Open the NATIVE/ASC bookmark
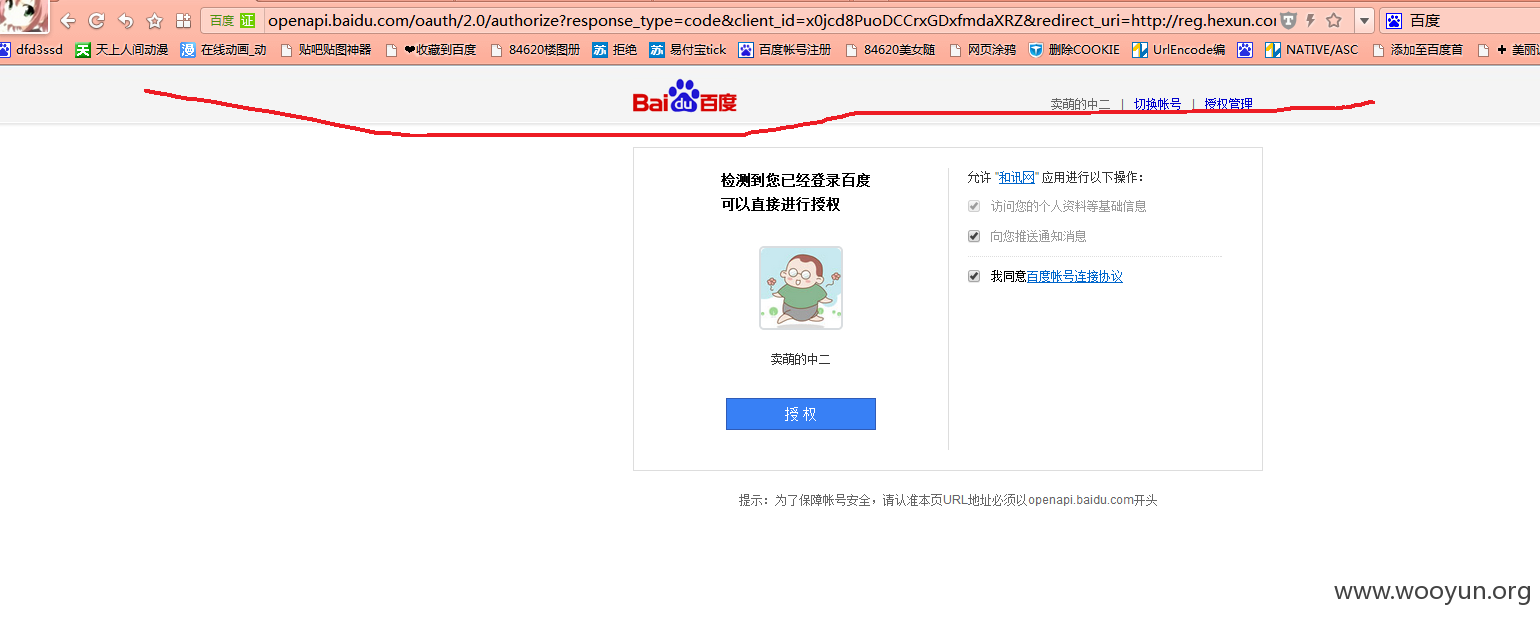 pyautogui.click(x=1312, y=50)
